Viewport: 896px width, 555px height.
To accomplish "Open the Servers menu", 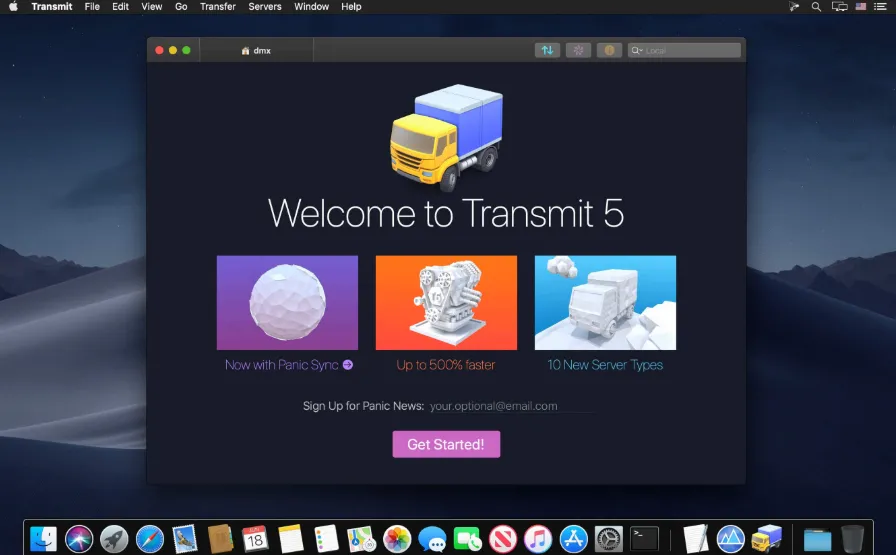I will (265, 7).
